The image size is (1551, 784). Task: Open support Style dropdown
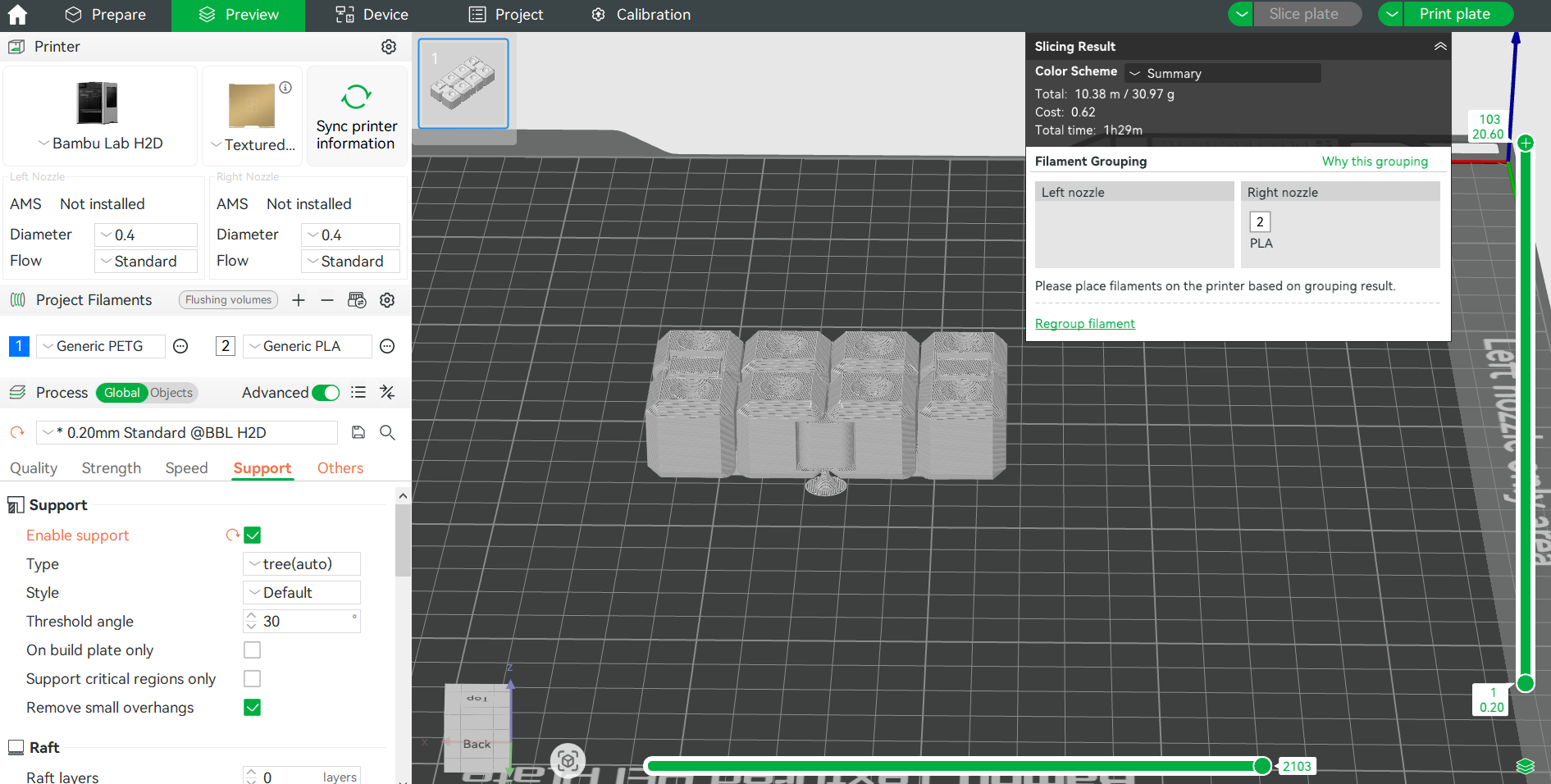point(302,593)
